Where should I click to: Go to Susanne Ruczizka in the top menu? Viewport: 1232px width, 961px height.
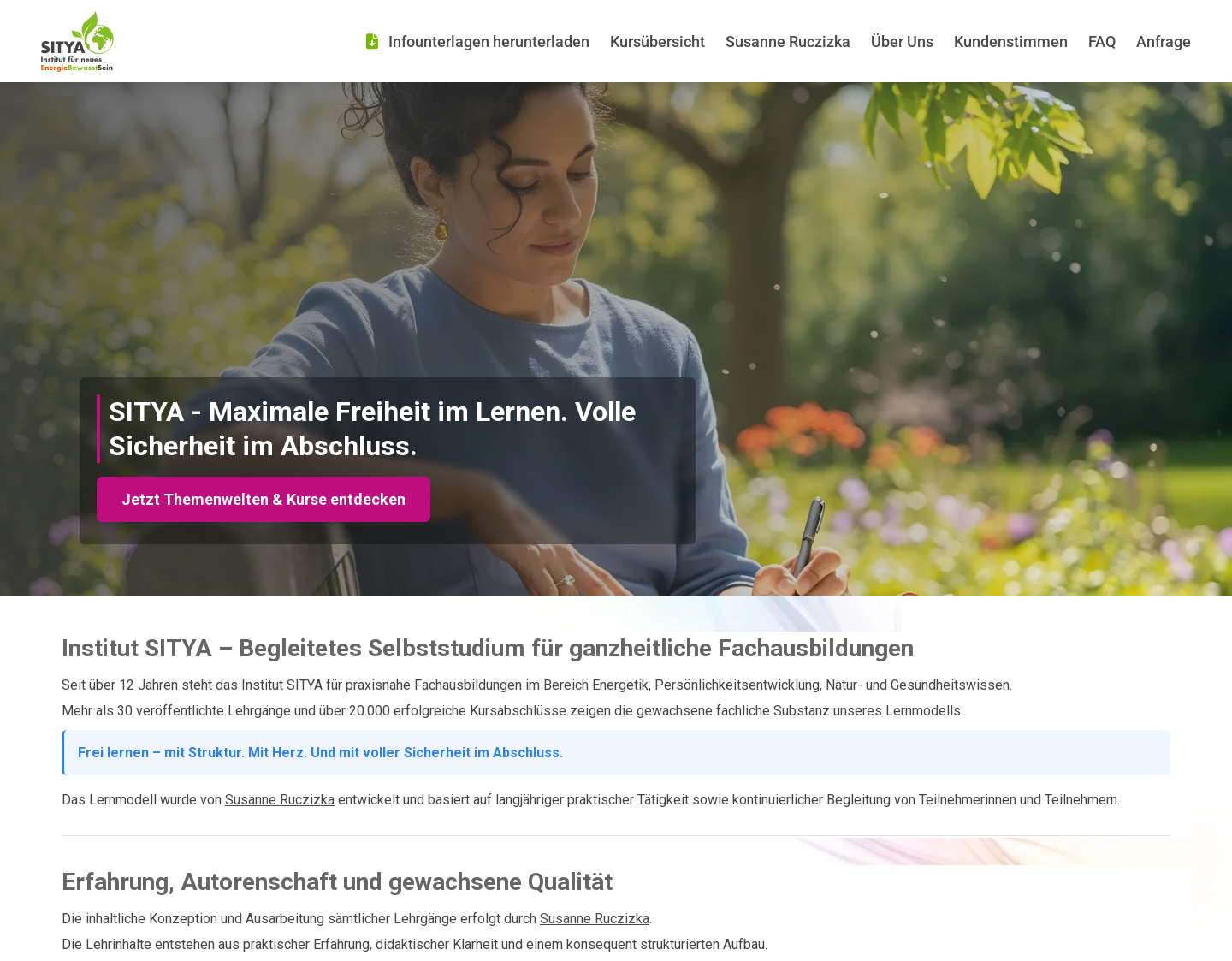point(788,42)
